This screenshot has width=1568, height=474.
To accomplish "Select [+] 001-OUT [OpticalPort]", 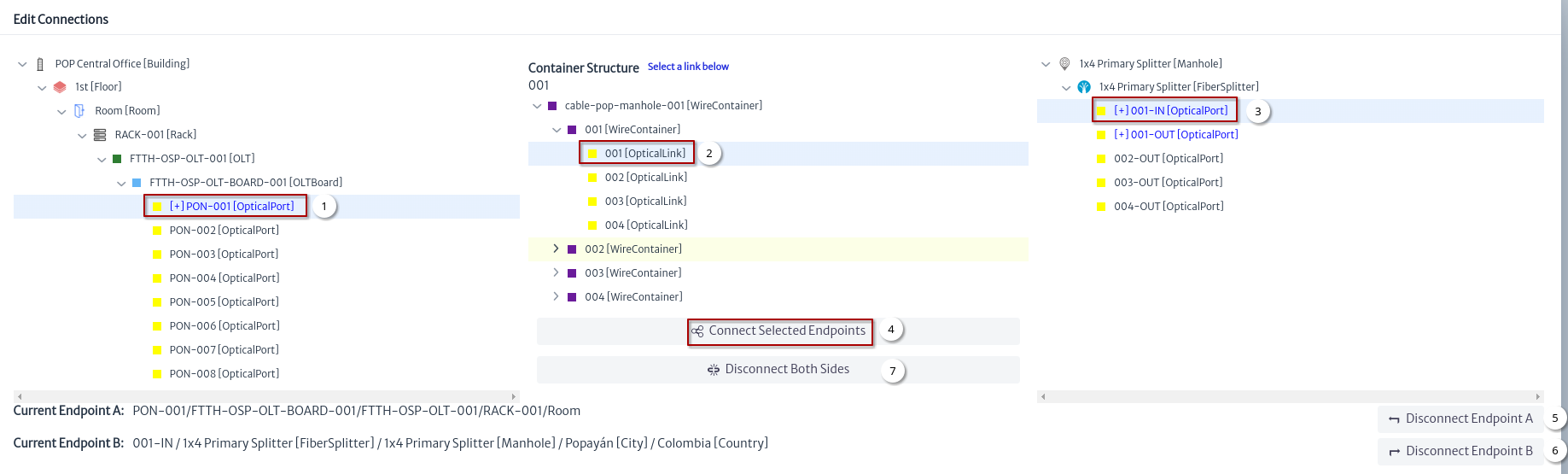I will [x=1176, y=135].
